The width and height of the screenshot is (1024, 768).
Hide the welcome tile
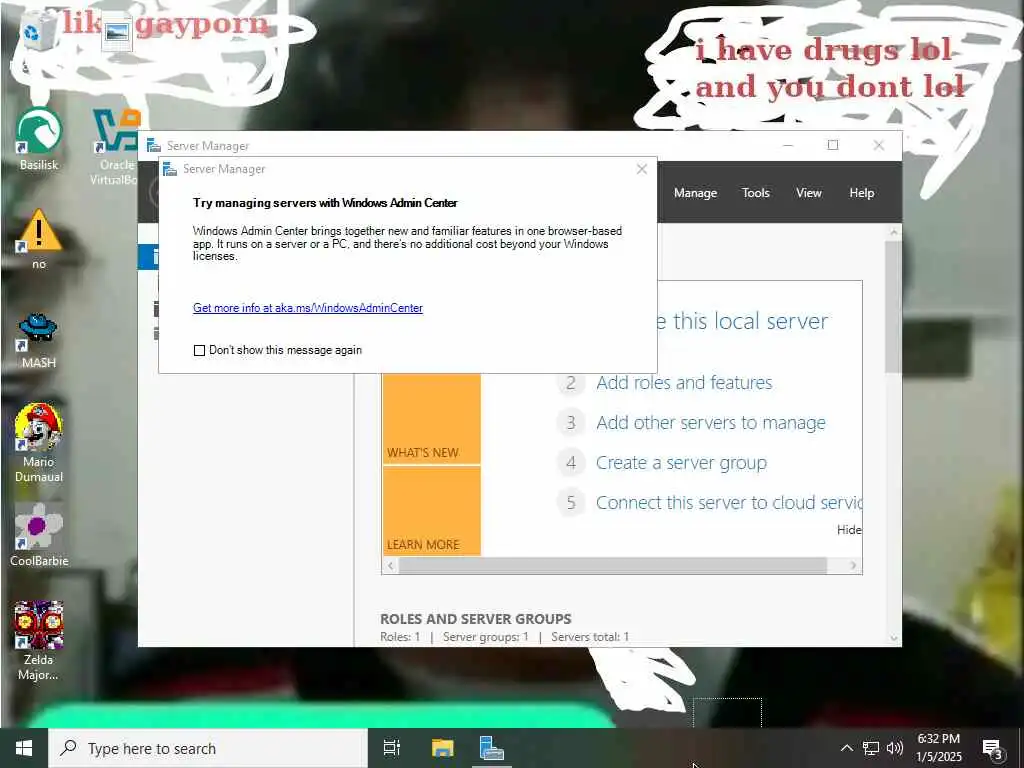[x=849, y=530]
